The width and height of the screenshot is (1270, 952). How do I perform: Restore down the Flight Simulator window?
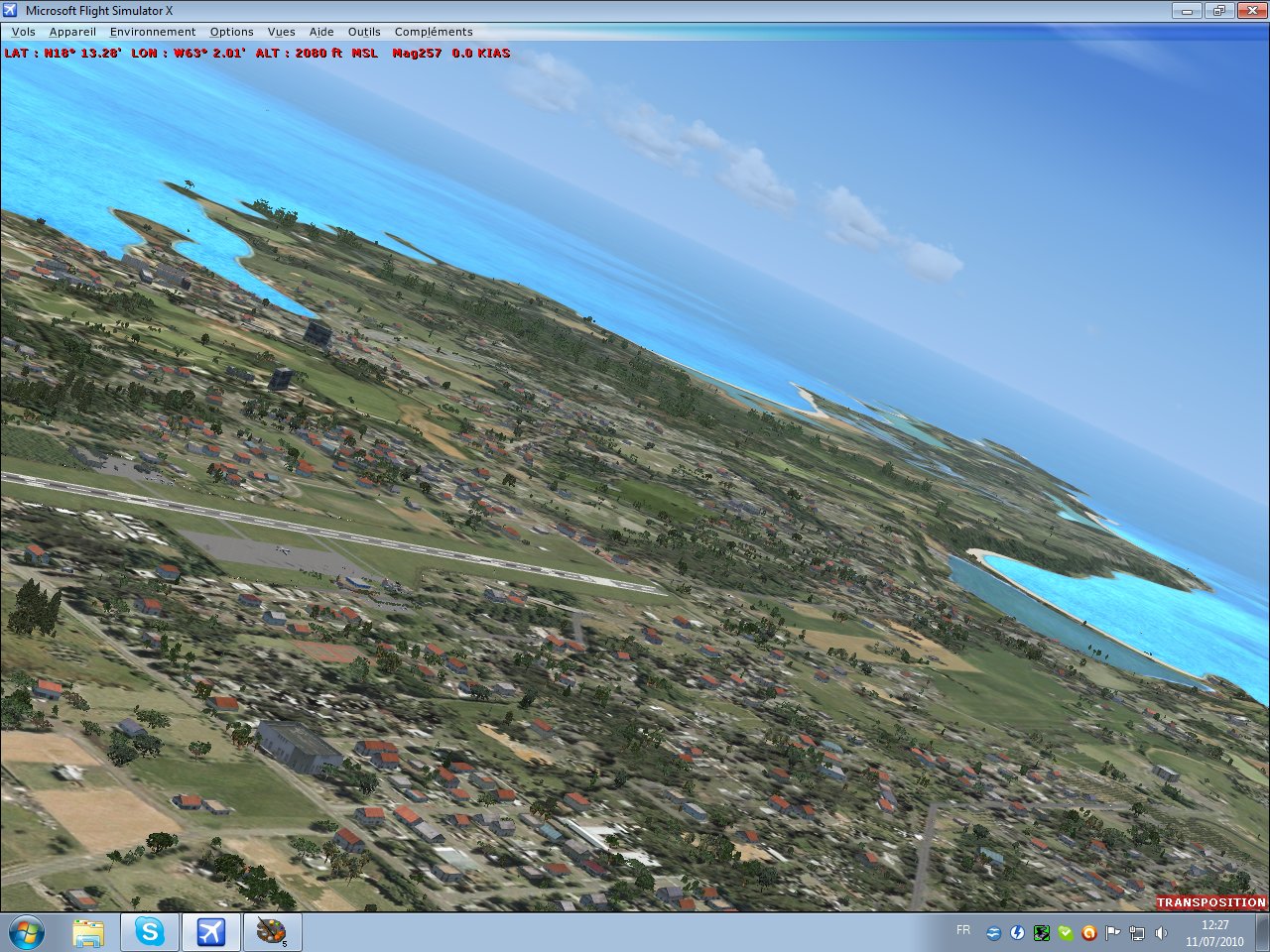(1218, 11)
